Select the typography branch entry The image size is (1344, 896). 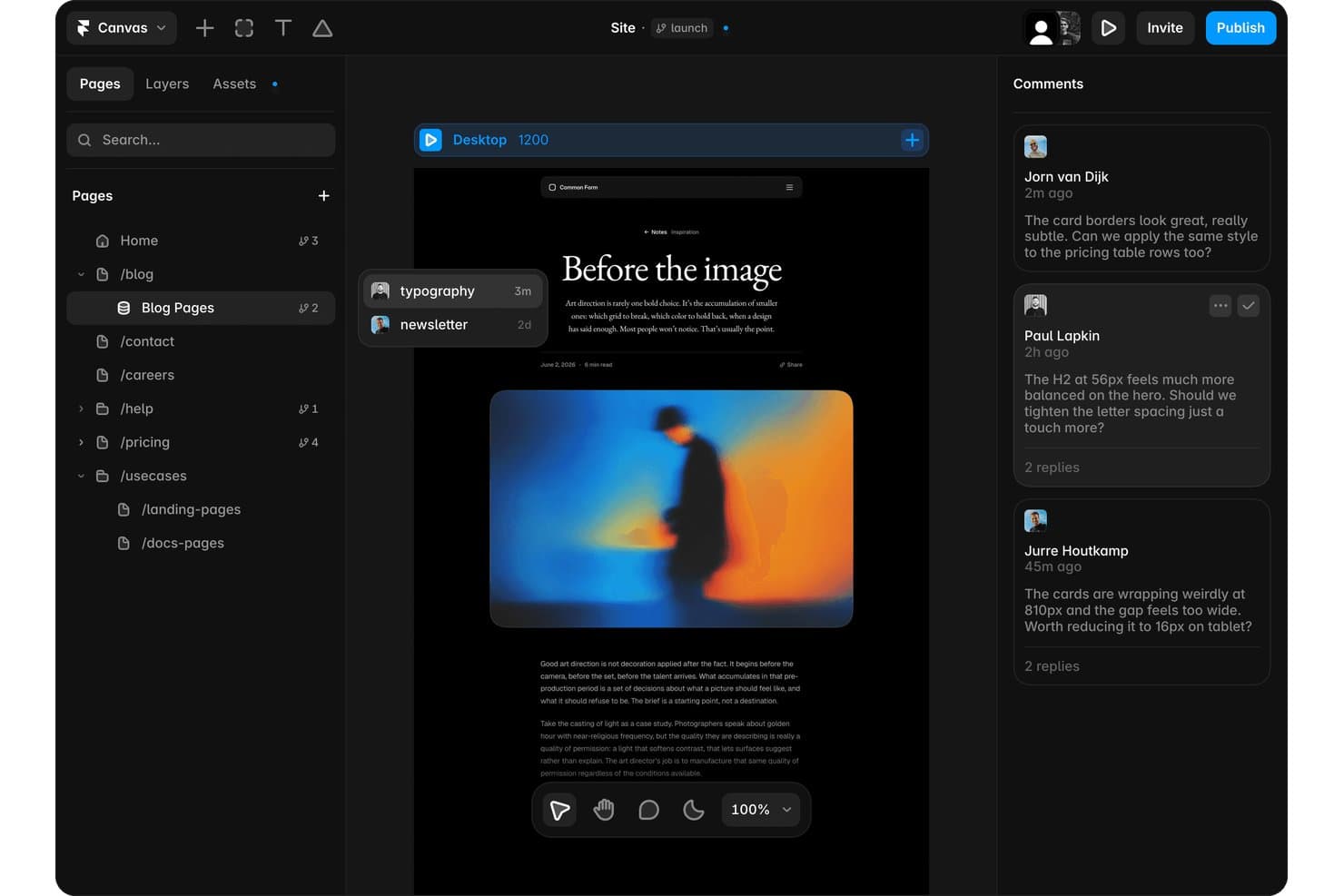pyautogui.click(x=453, y=291)
